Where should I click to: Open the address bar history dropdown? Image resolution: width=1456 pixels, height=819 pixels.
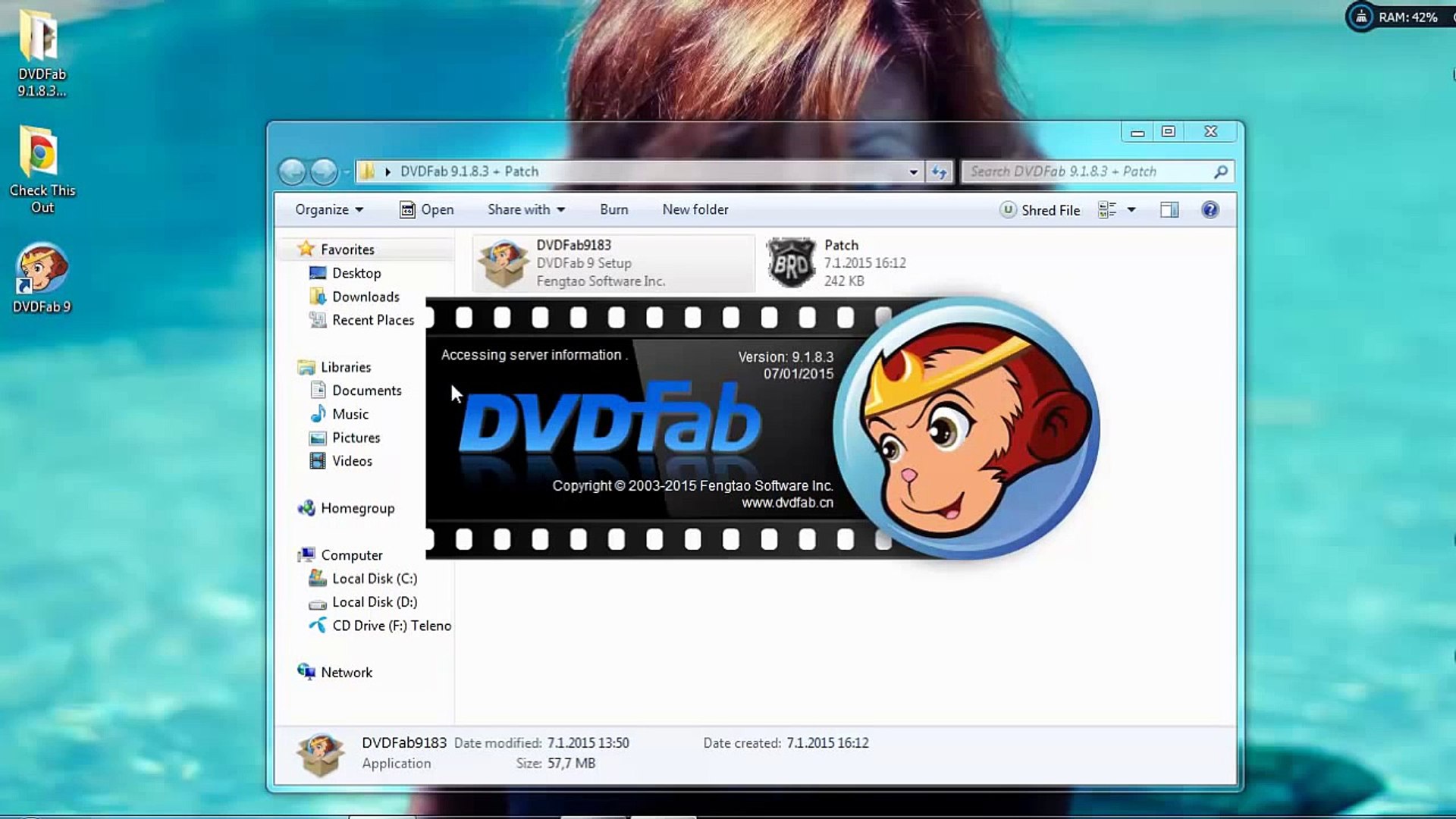[x=913, y=172]
